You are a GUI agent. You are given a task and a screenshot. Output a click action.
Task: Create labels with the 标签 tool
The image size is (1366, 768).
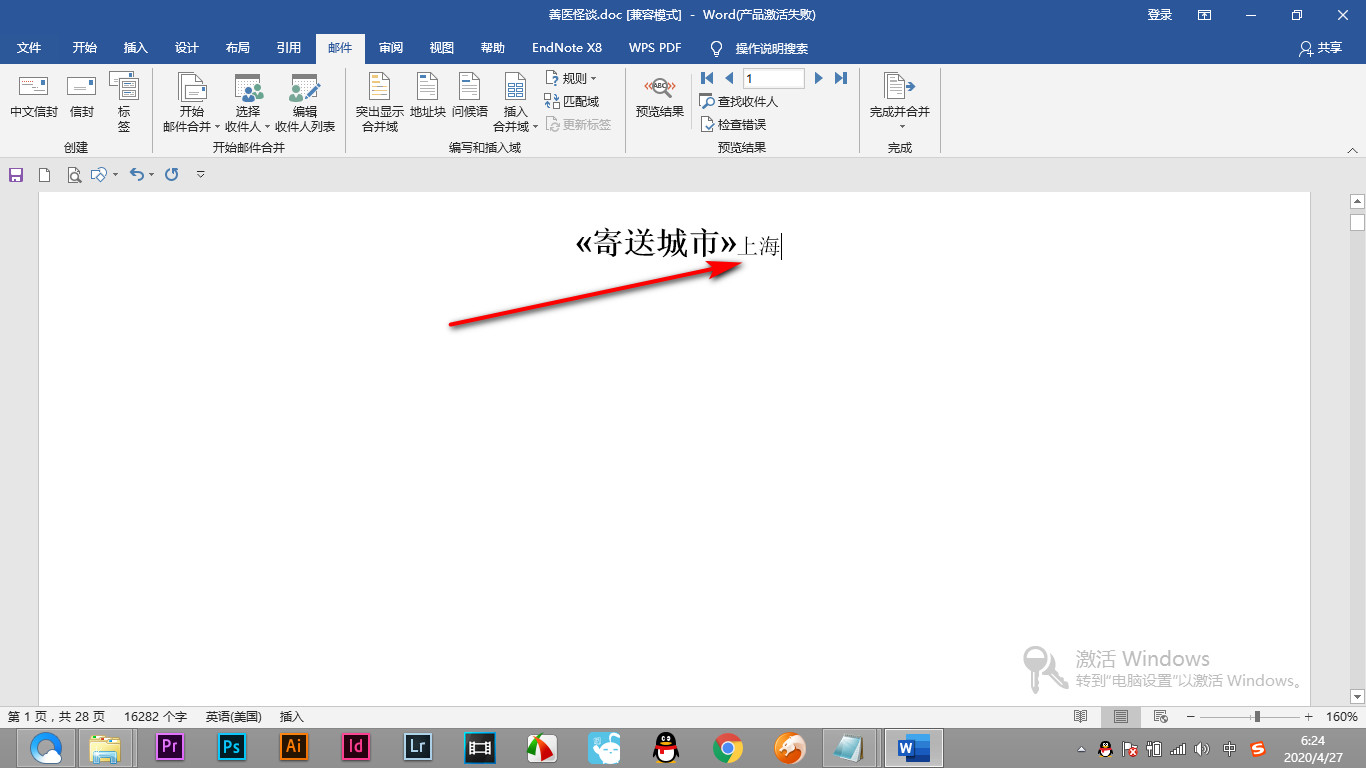click(124, 103)
